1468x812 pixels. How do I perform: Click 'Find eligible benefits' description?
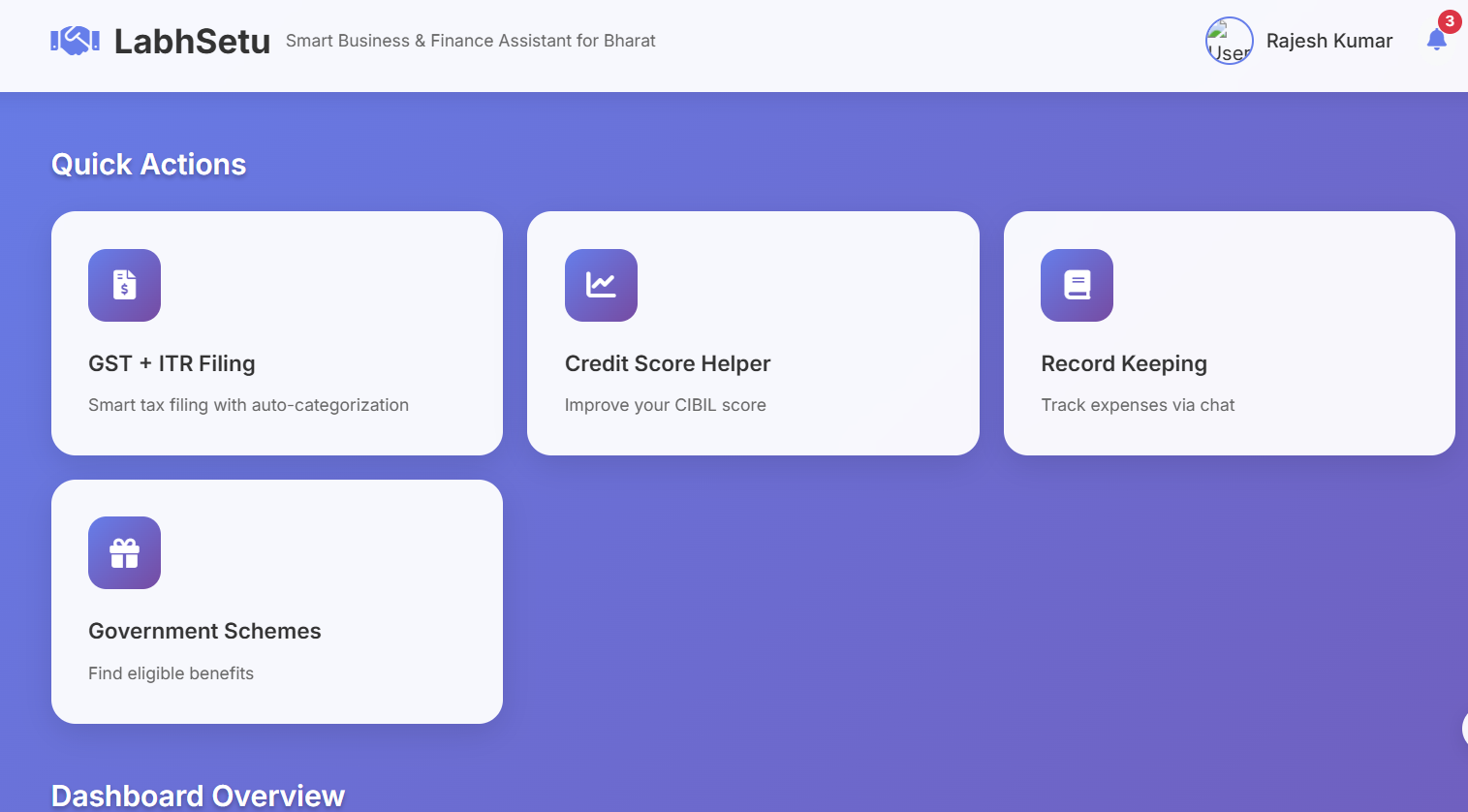171,673
